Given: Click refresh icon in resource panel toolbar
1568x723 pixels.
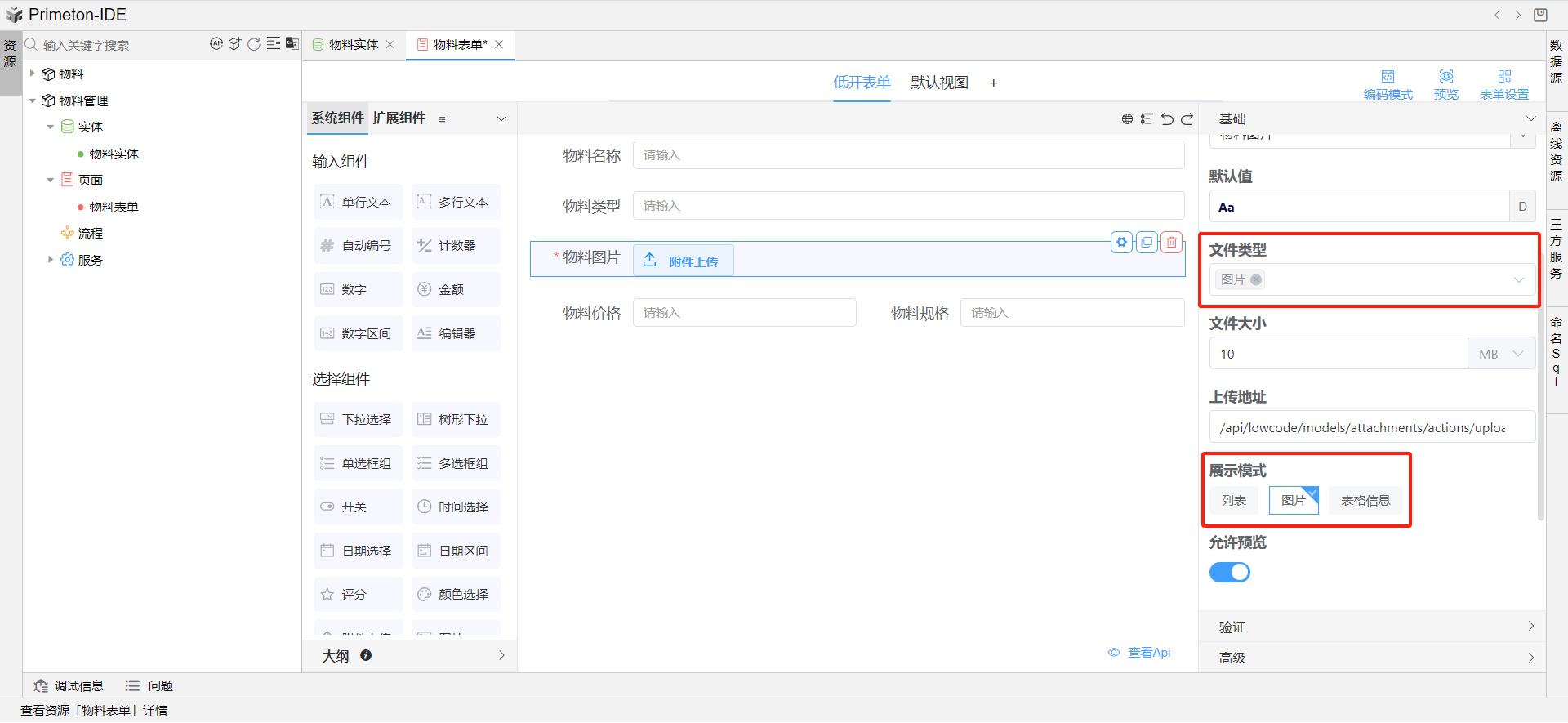Looking at the screenshot, I should coord(254,44).
